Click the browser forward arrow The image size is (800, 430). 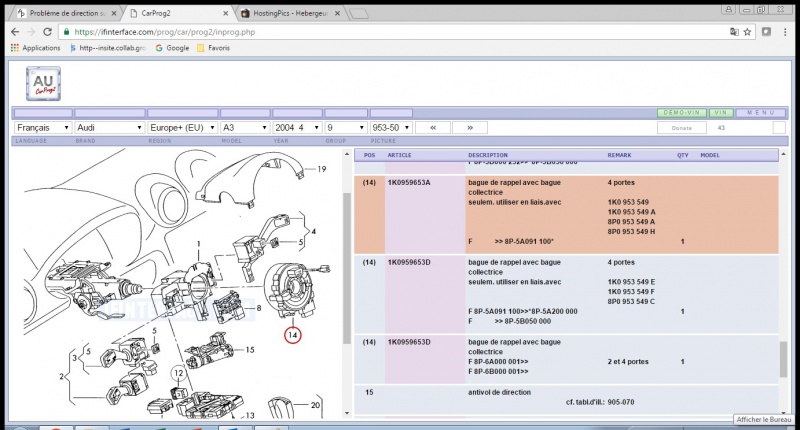coord(31,32)
